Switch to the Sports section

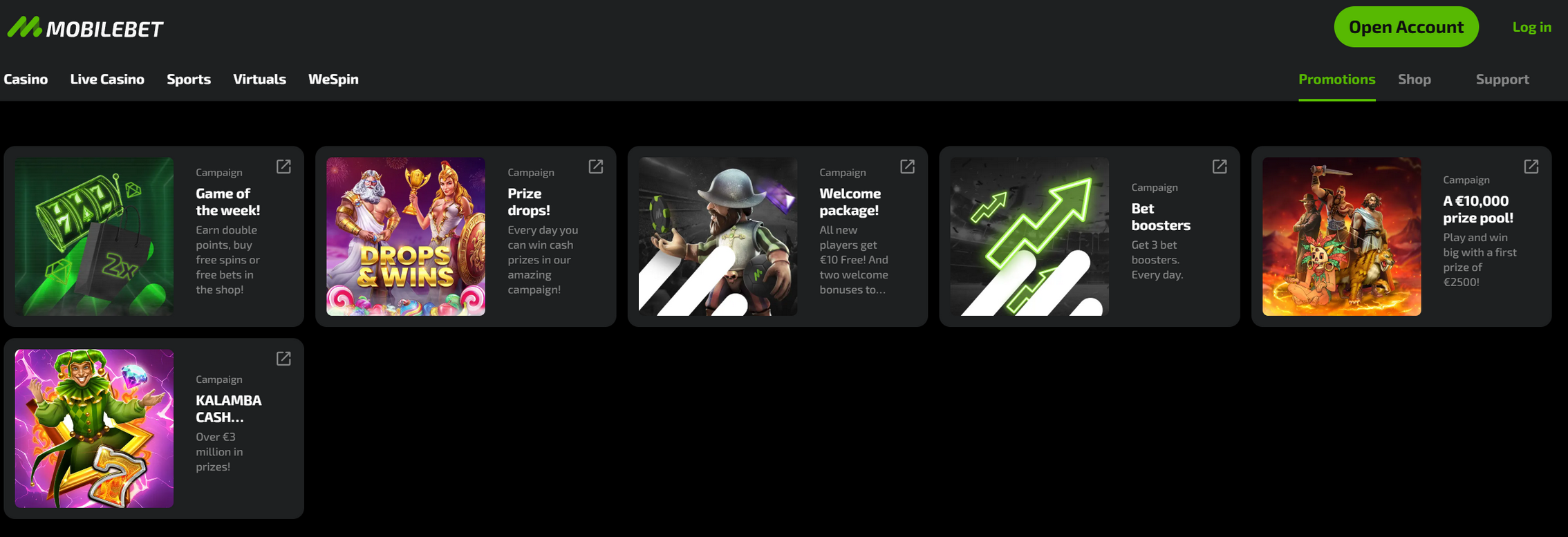(189, 79)
